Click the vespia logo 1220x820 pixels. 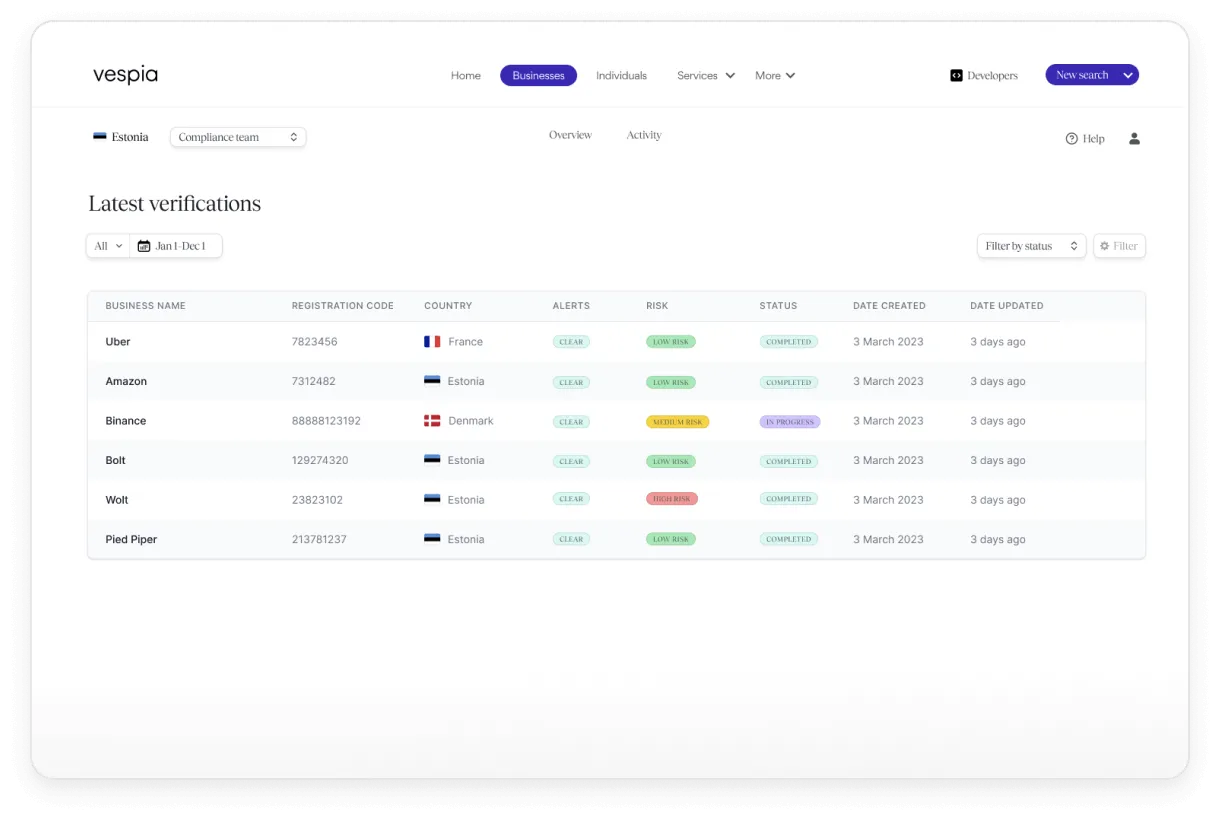(124, 74)
